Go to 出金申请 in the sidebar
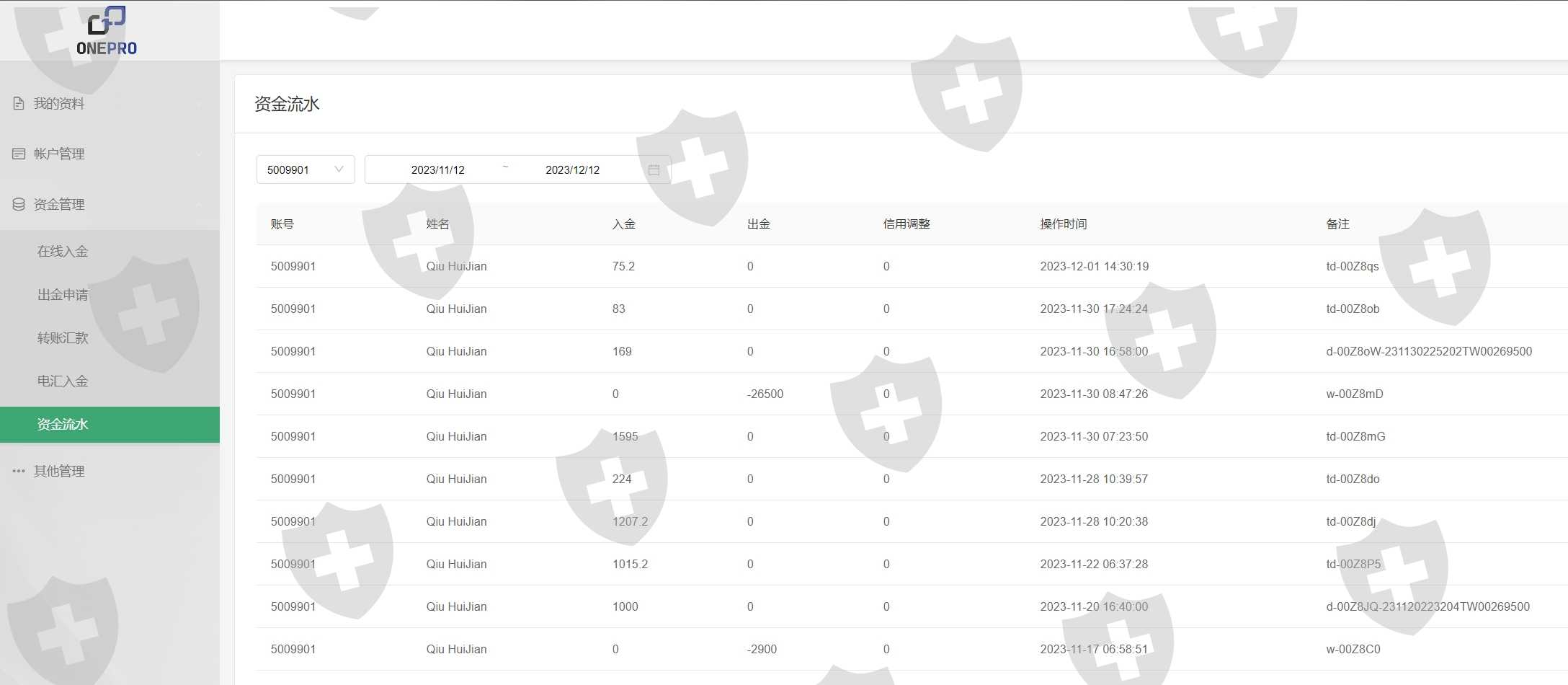The width and height of the screenshot is (1568, 685). [63, 295]
